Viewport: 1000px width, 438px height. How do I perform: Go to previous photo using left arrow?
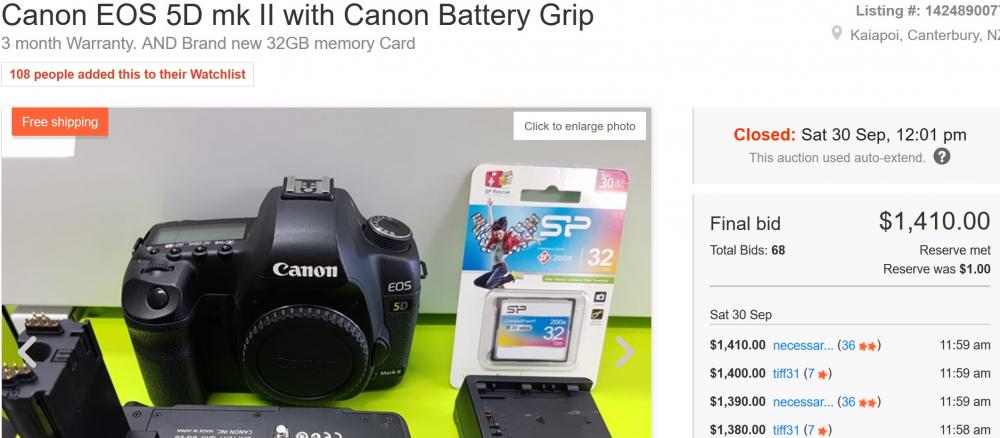pos(26,351)
